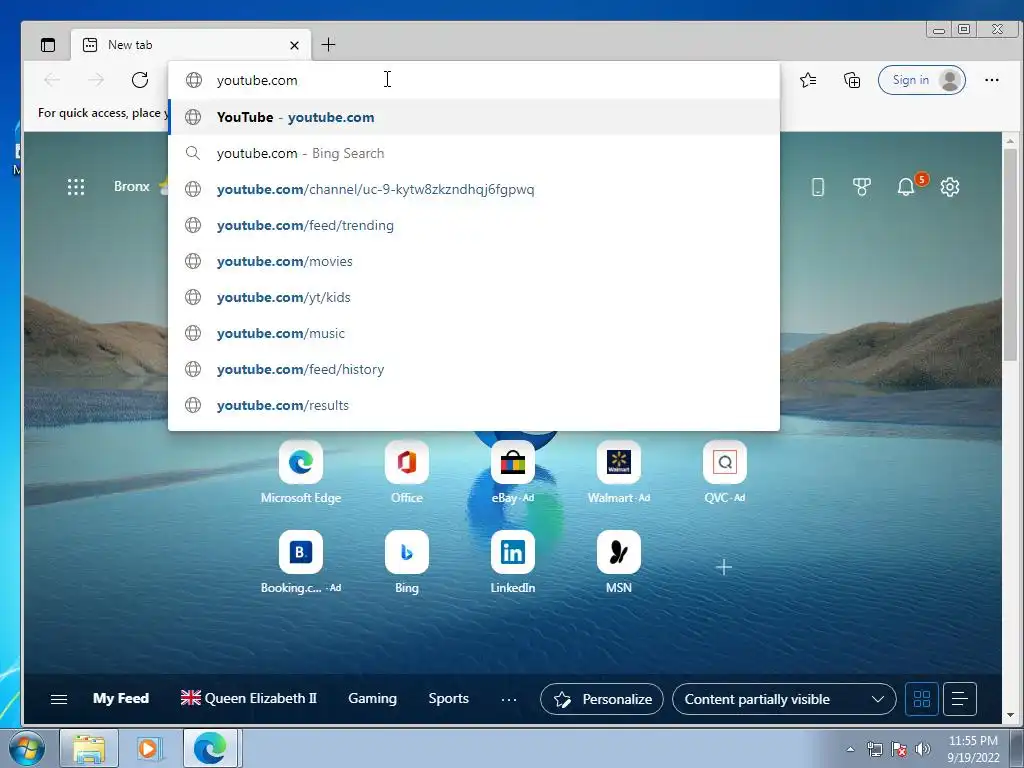Open notifications bell with 5 badge
The image size is (1024, 768).
[907, 186]
